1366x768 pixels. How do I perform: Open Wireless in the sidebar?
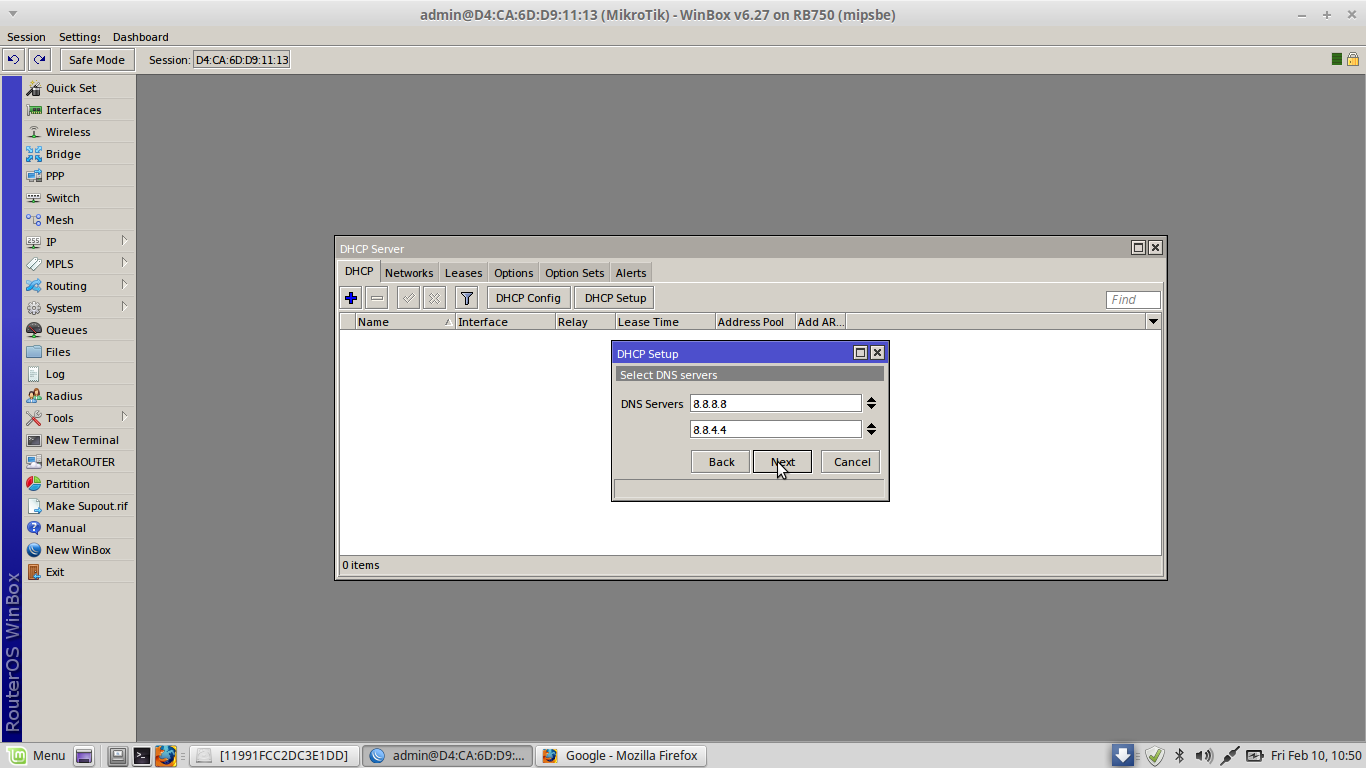(x=78, y=132)
